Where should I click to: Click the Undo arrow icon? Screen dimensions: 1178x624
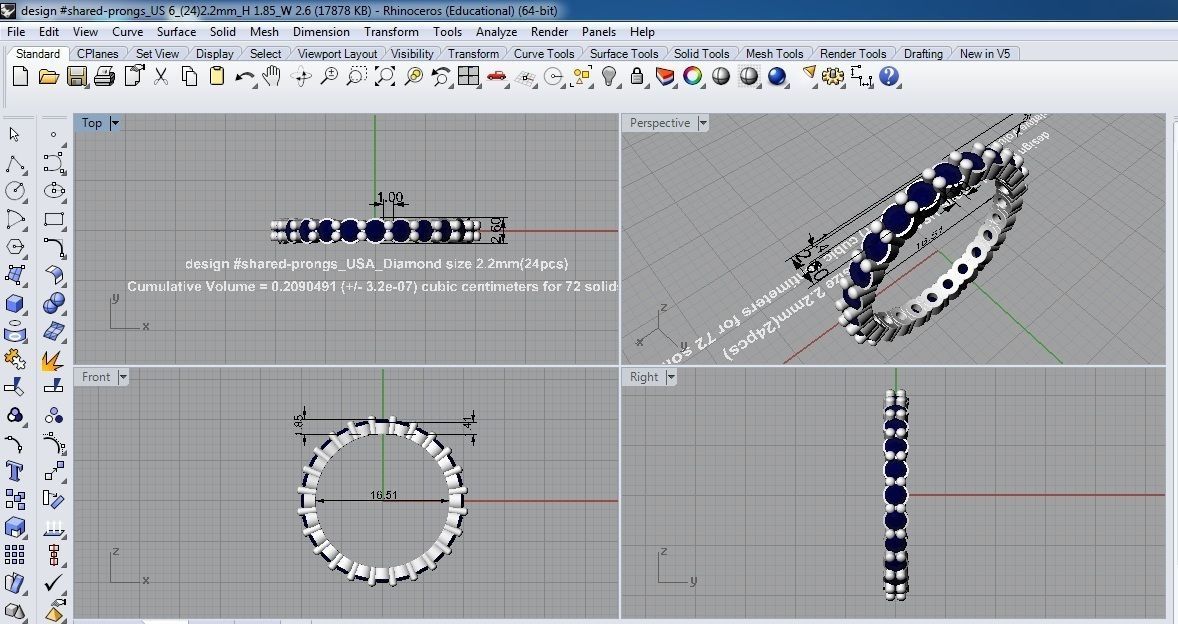coord(244,77)
